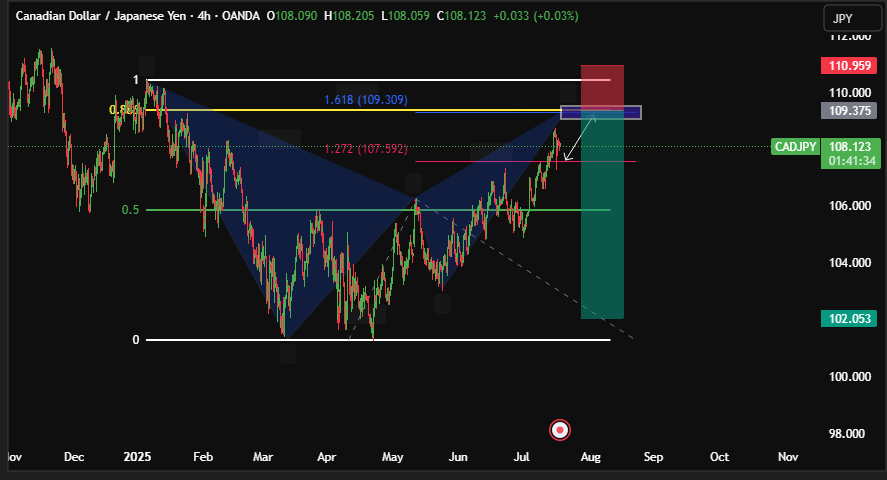The width and height of the screenshot is (887, 480).
Task: Select the red 110.959 stop price label
Action: [x=848, y=65]
